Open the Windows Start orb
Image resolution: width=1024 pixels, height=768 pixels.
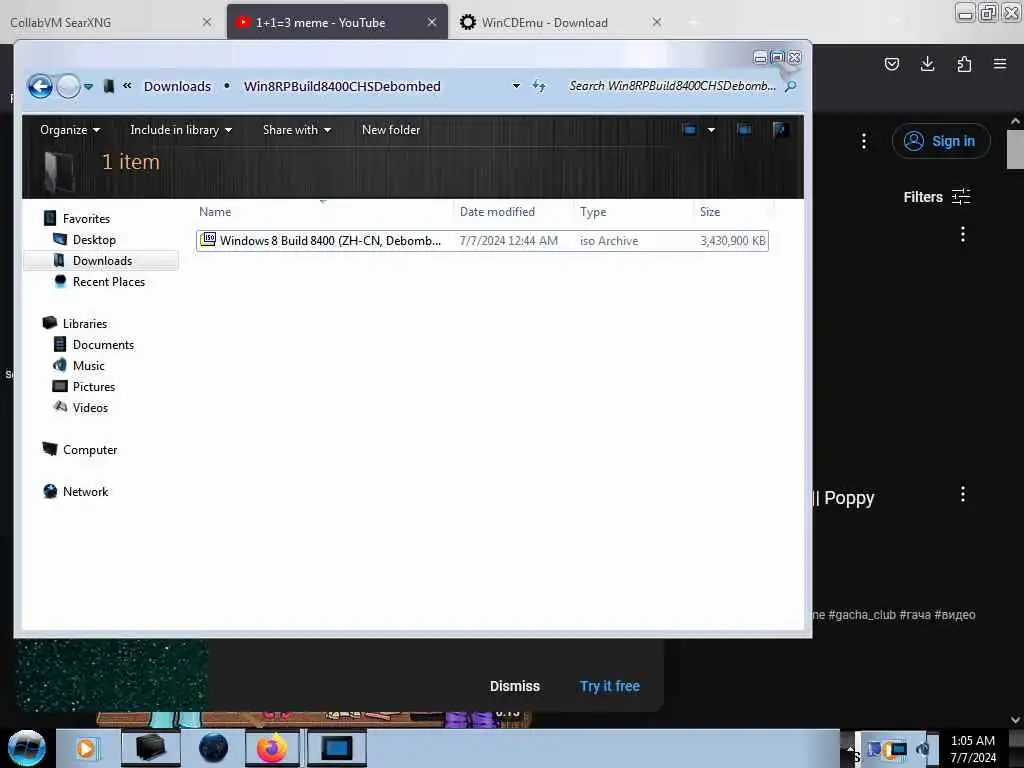point(27,748)
